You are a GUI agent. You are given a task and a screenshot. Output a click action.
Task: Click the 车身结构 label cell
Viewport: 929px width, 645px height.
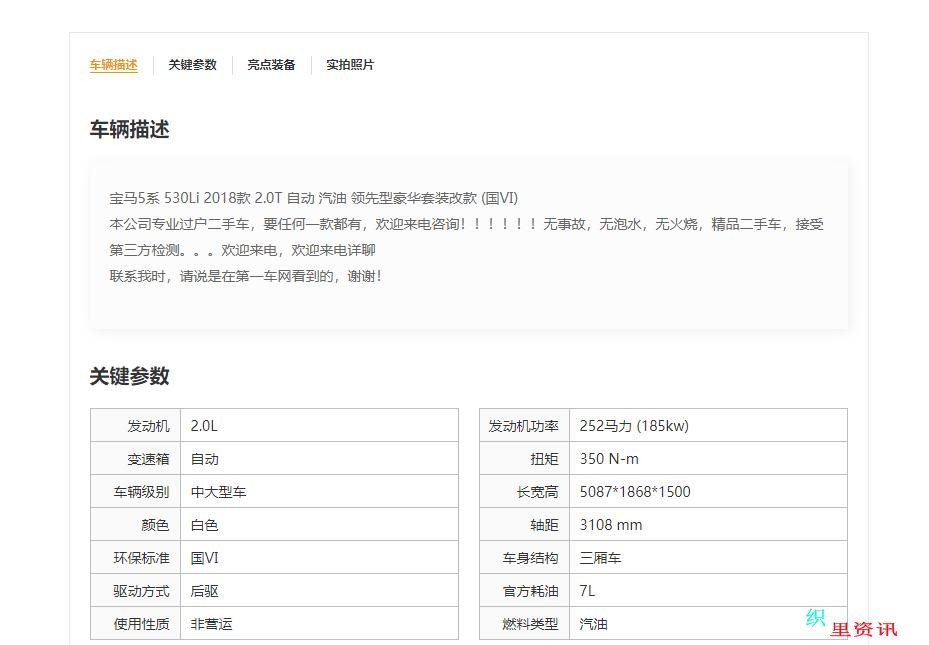click(524, 557)
